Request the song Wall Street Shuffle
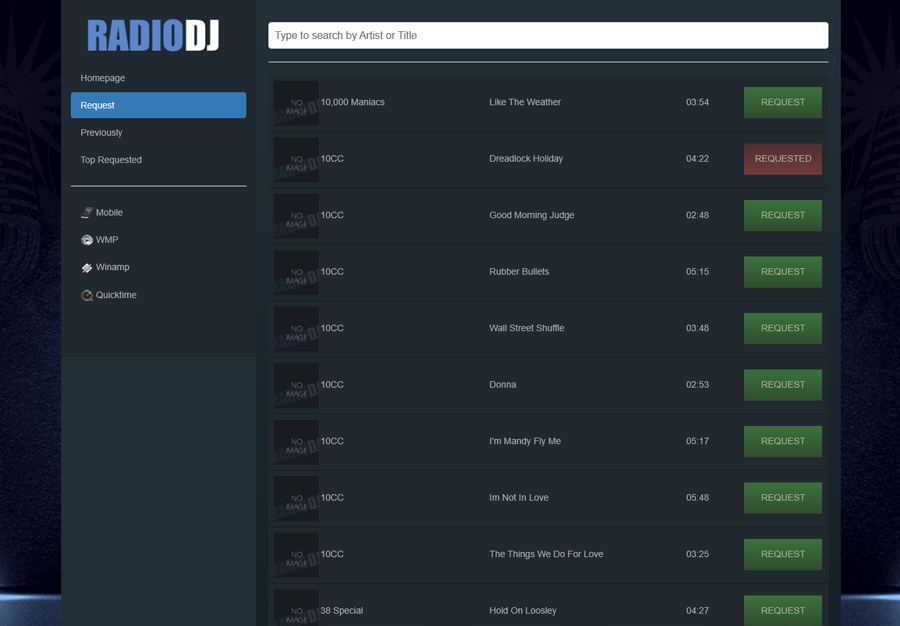900x626 pixels. pos(782,328)
